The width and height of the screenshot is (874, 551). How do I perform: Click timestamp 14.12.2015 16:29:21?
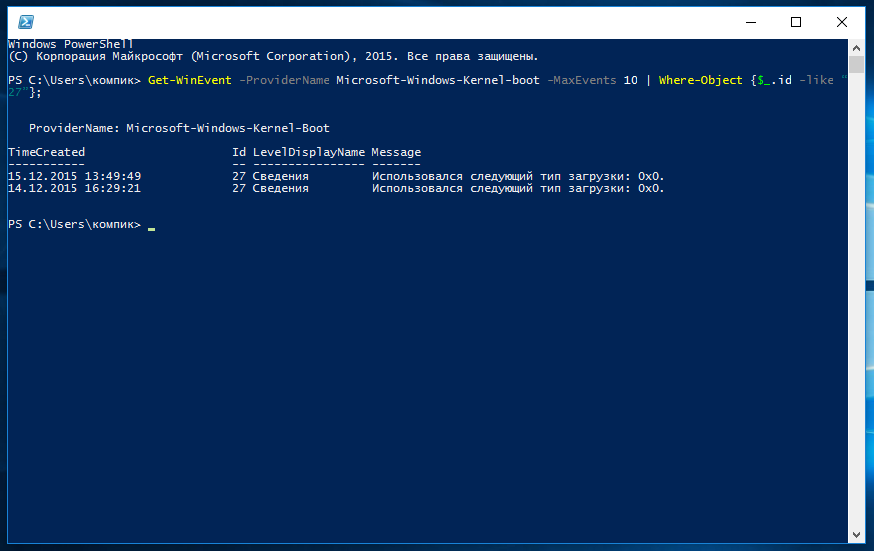tap(74, 188)
